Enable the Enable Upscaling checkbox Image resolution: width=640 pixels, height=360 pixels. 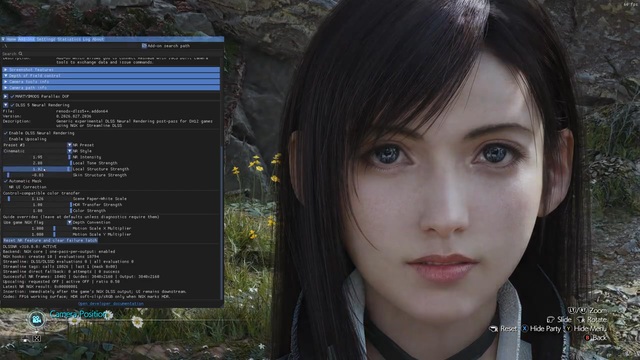6,139
